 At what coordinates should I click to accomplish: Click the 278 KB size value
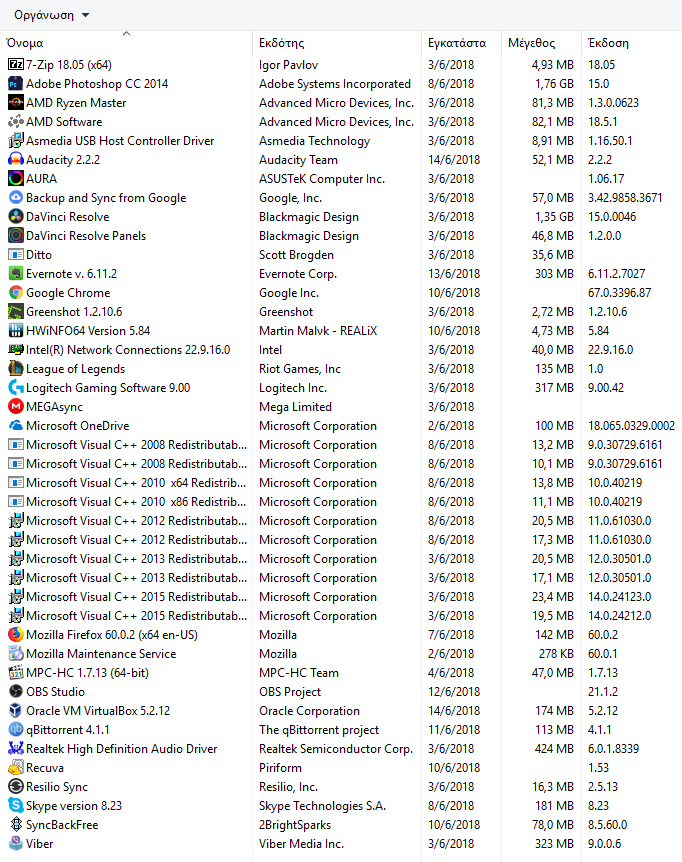click(556, 654)
